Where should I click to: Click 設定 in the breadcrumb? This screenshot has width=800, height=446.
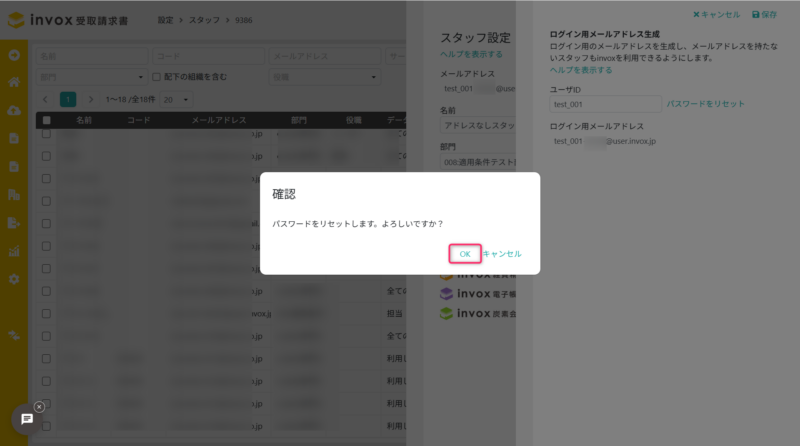pyautogui.click(x=165, y=20)
